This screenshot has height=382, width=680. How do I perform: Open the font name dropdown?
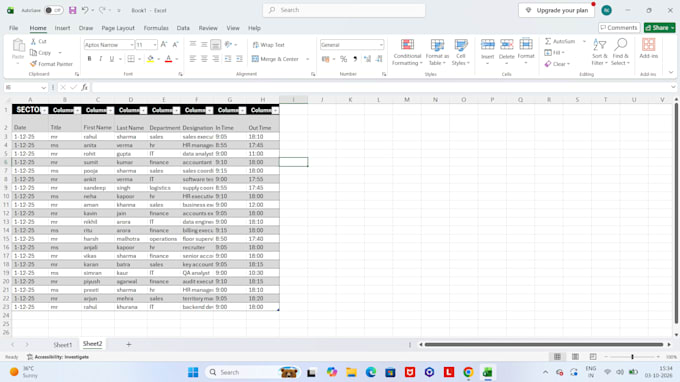point(131,45)
